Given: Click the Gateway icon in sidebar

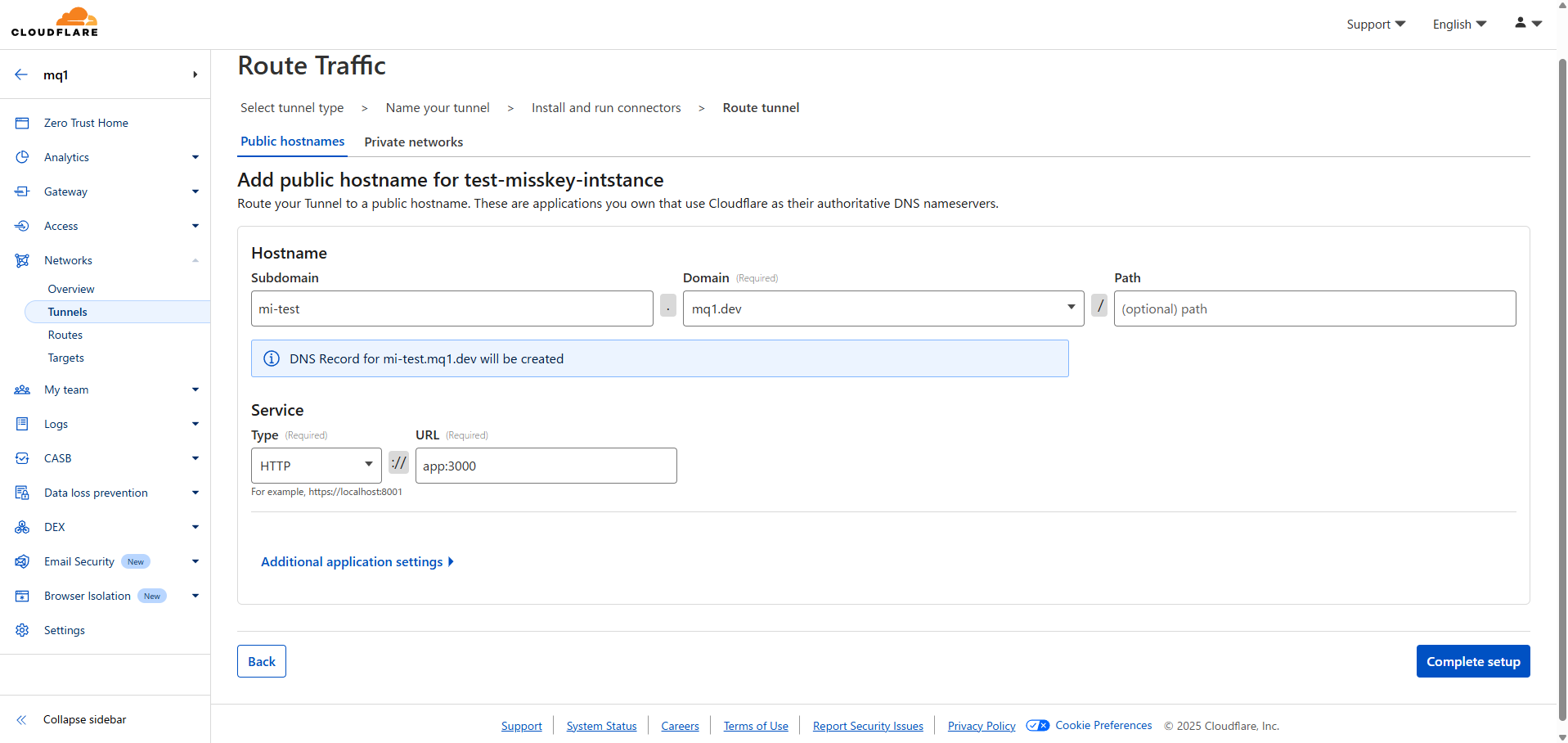Looking at the screenshot, I should [x=22, y=191].
